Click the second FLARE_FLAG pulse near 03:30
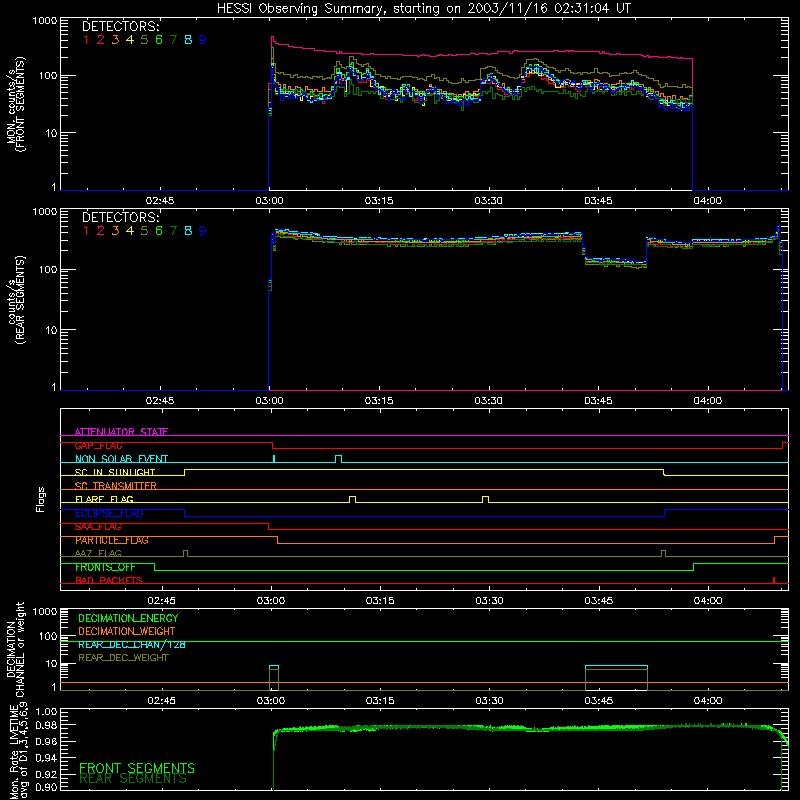 click(x=485, y=499)
